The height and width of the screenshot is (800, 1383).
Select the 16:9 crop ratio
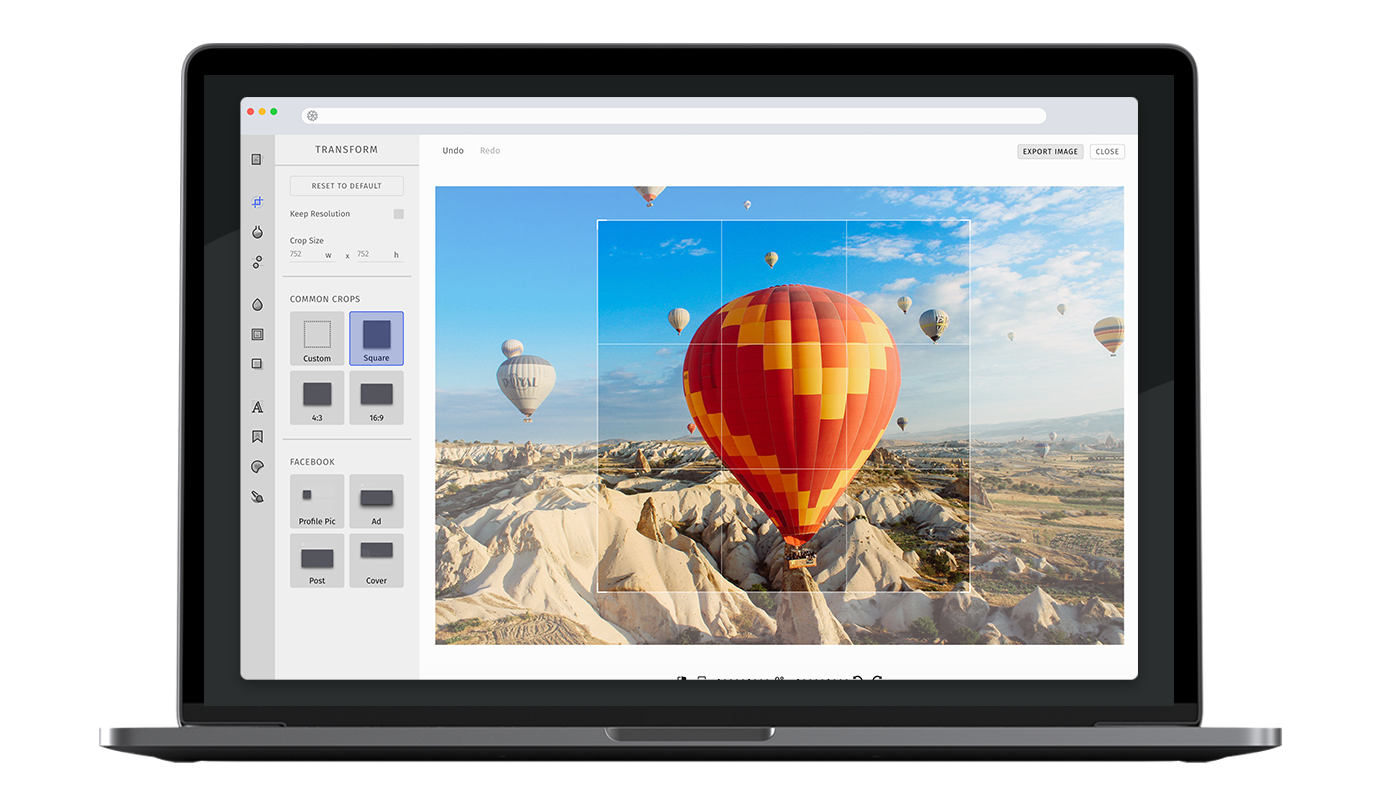click(376, 398)
